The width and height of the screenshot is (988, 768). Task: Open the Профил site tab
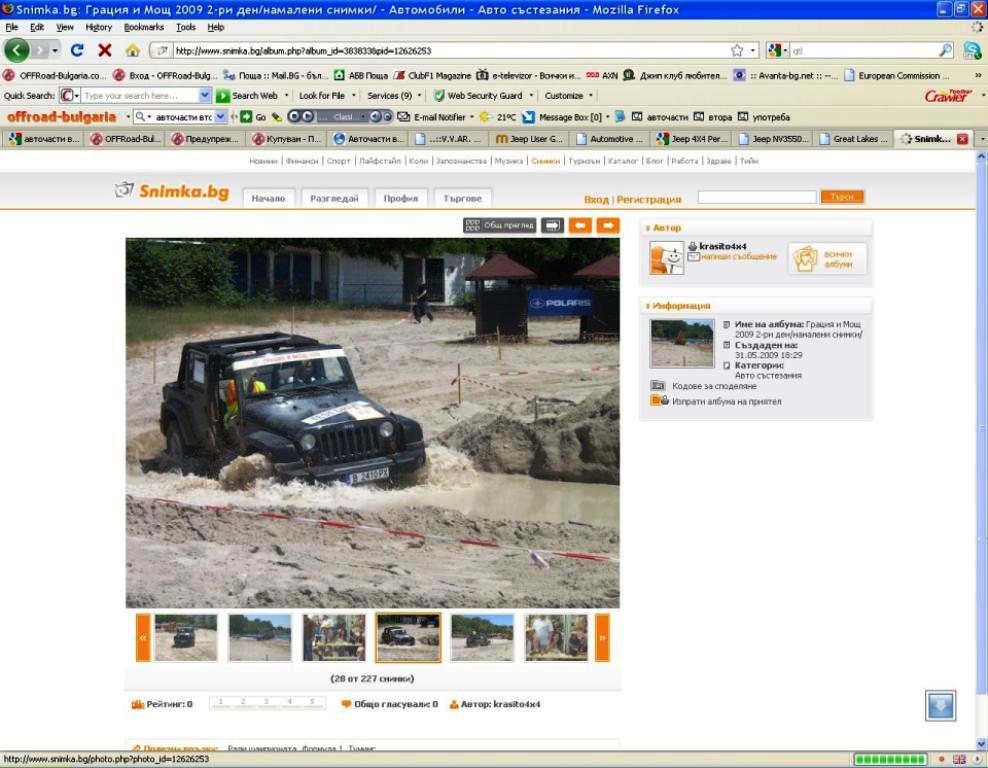coord(401,198)
